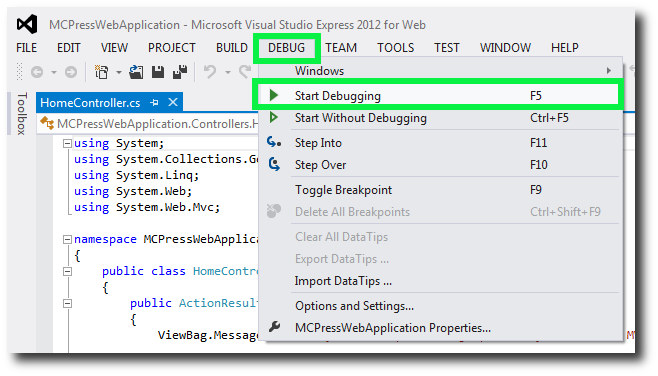658x376 pixels.
Task: Open the Toolbox side panel
Action: point(21,113)
